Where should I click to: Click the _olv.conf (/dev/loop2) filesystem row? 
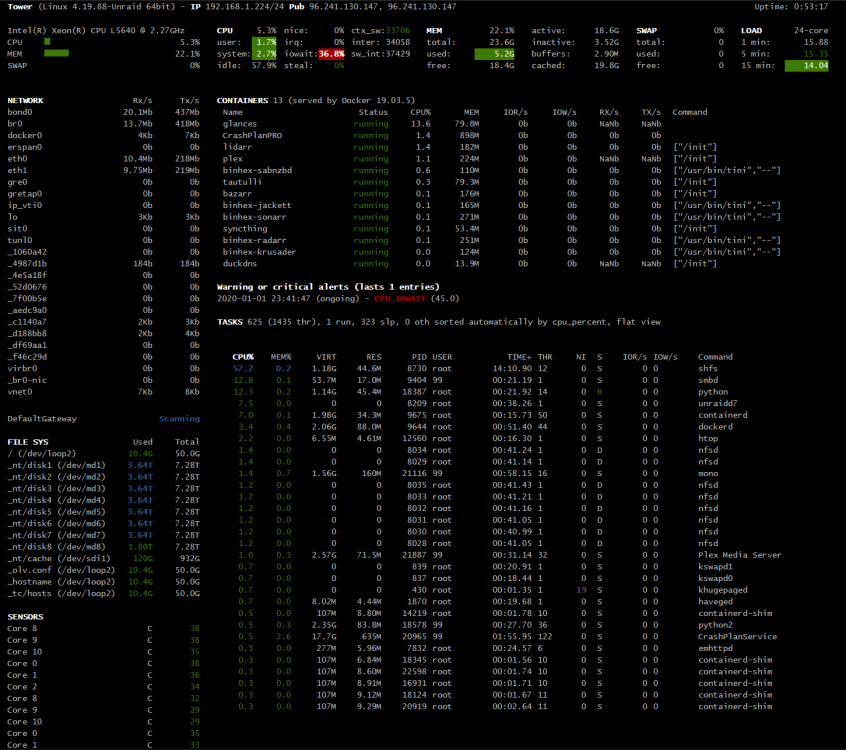pos(103,570)
